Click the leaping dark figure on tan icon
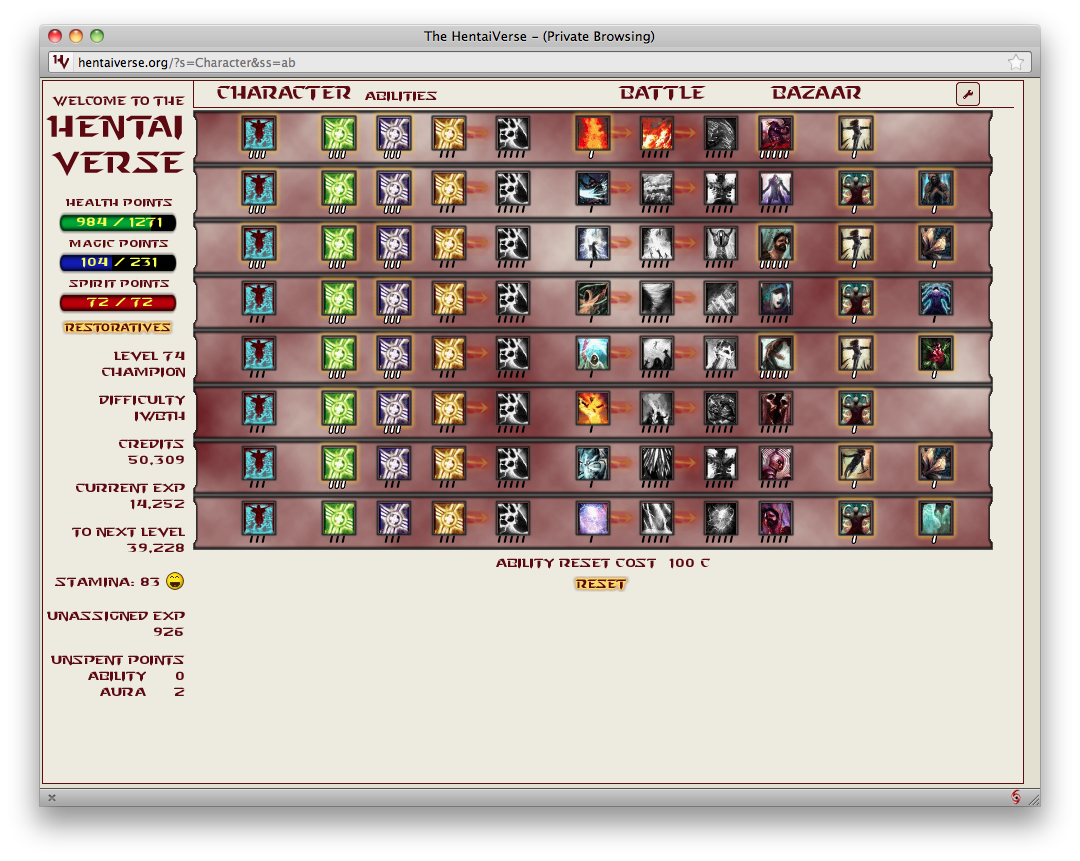Viewport: 1080px width, 861px height. point(855,464)
